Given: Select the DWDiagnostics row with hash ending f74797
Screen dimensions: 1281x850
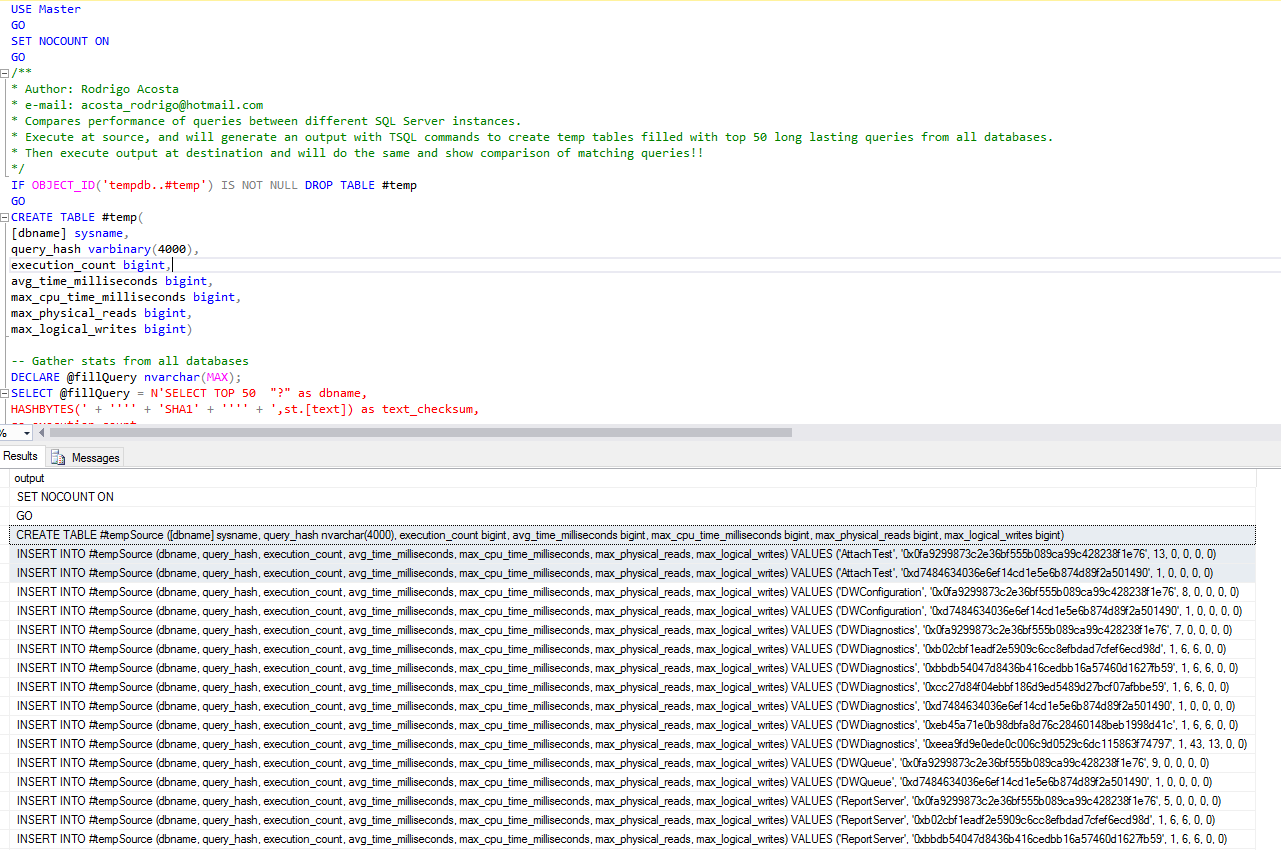Looking at the screenshot, I should tap(632, 744).
